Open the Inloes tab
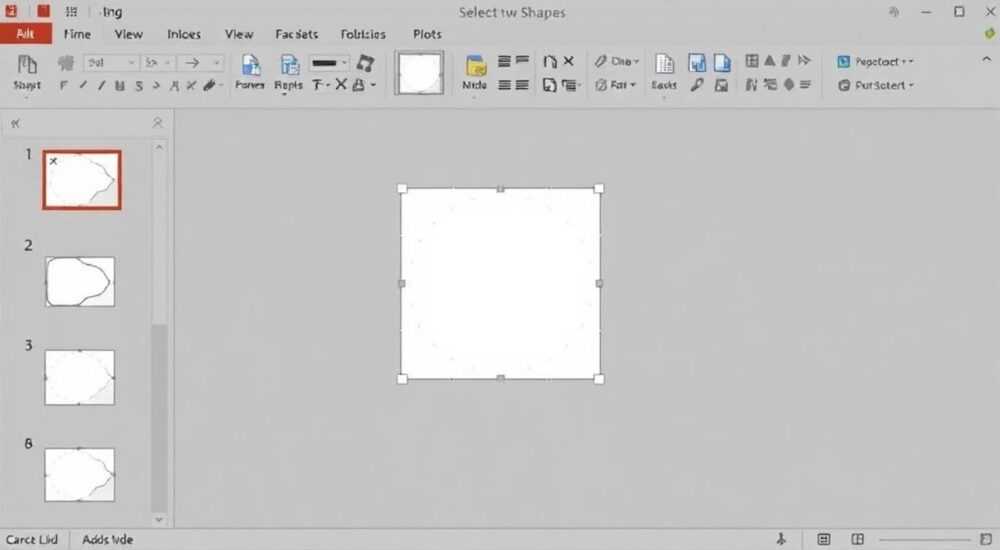Screen dimensions: 1000x550 point(184,34)
